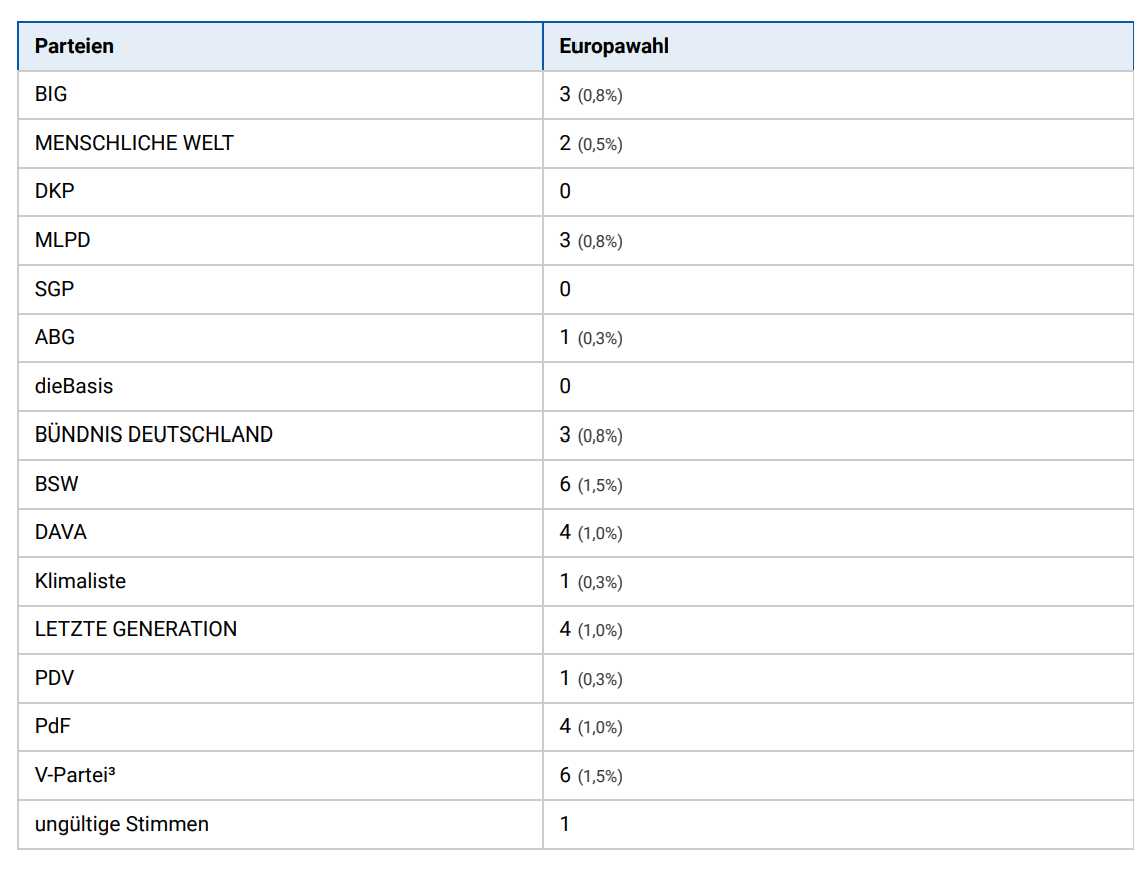Click the vote value for MLPD
The image size is (1148, 876).
click(591, 240)
